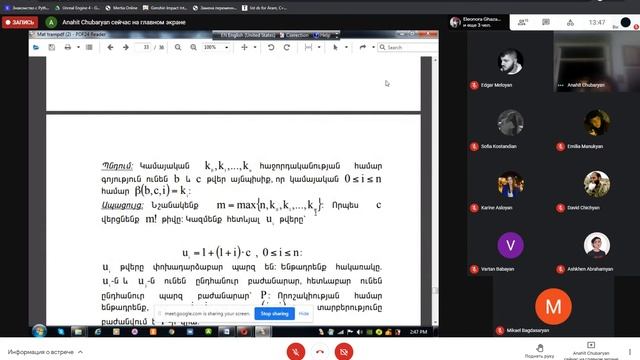Zoom in with the magnifier icon

coord(193,47)
